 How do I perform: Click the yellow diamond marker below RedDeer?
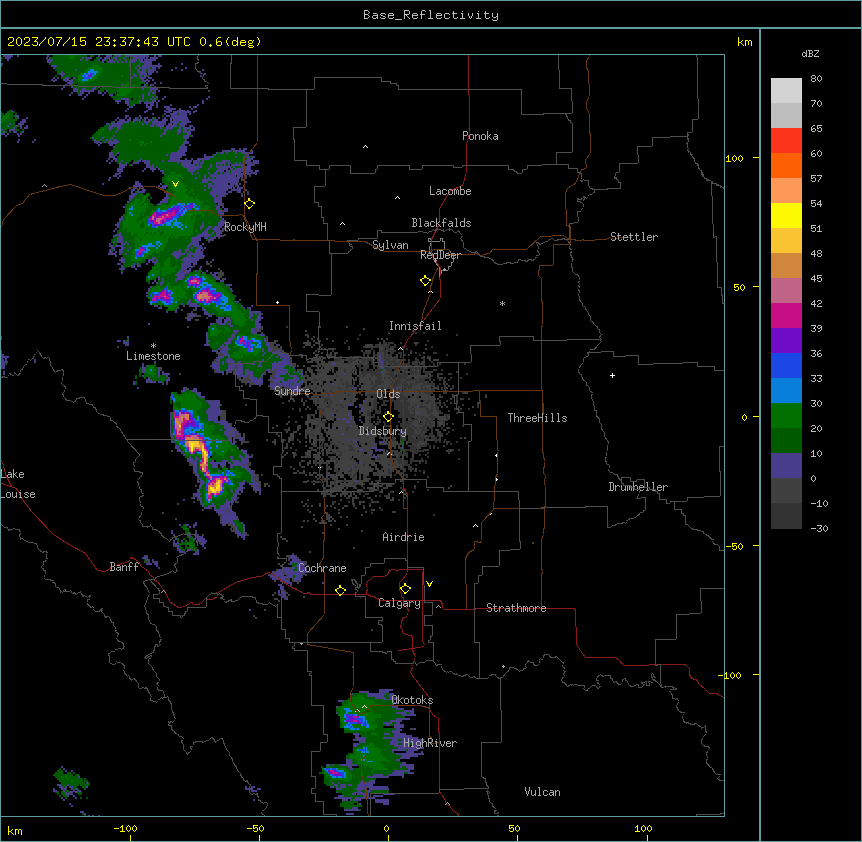pos(426,281)
